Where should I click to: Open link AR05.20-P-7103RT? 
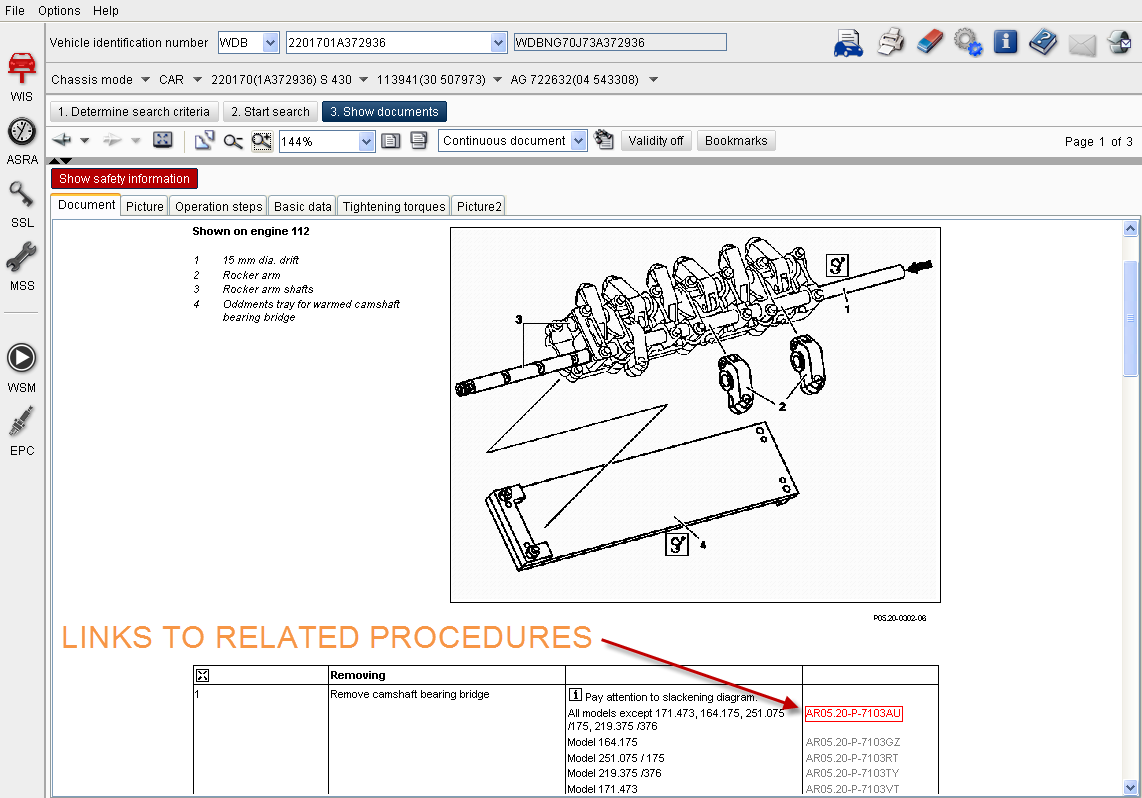tap(852, 758)
